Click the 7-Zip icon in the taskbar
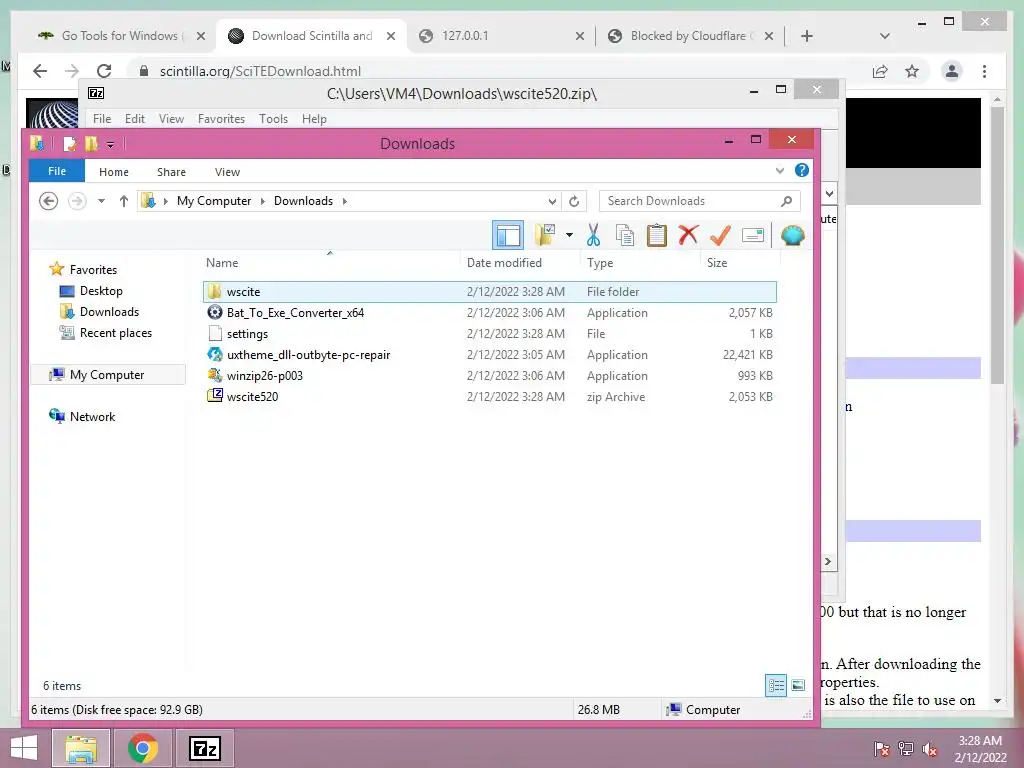 (x=204, y=748)
